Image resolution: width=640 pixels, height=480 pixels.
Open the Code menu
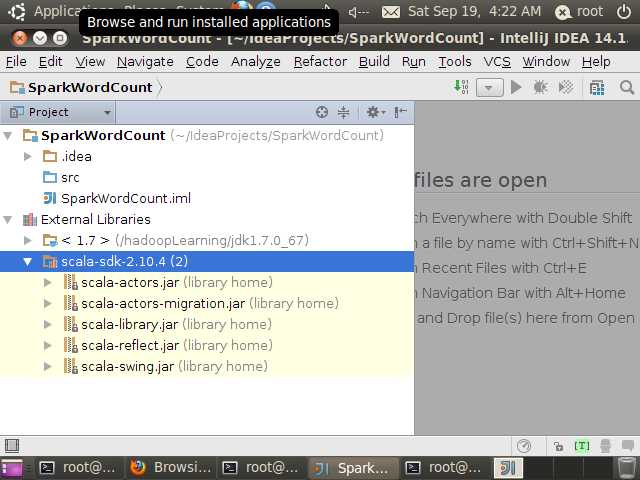point(202,62)
